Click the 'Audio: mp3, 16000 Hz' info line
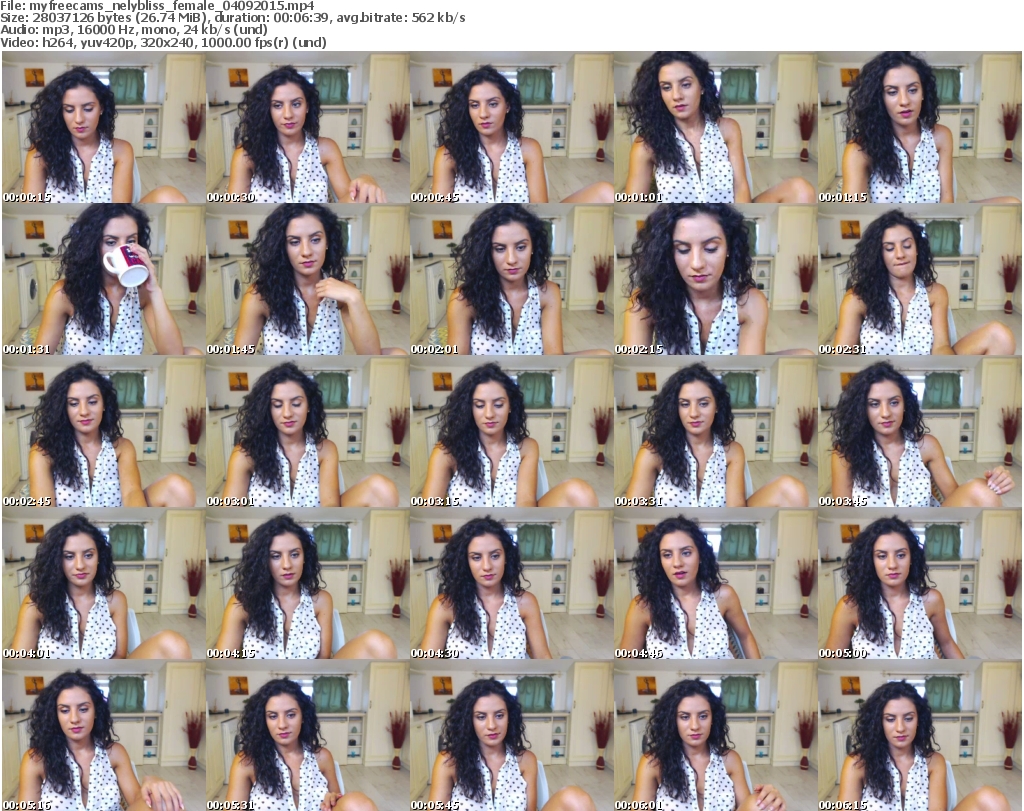This screenshot has height=811, width=1024. (134, 30)
